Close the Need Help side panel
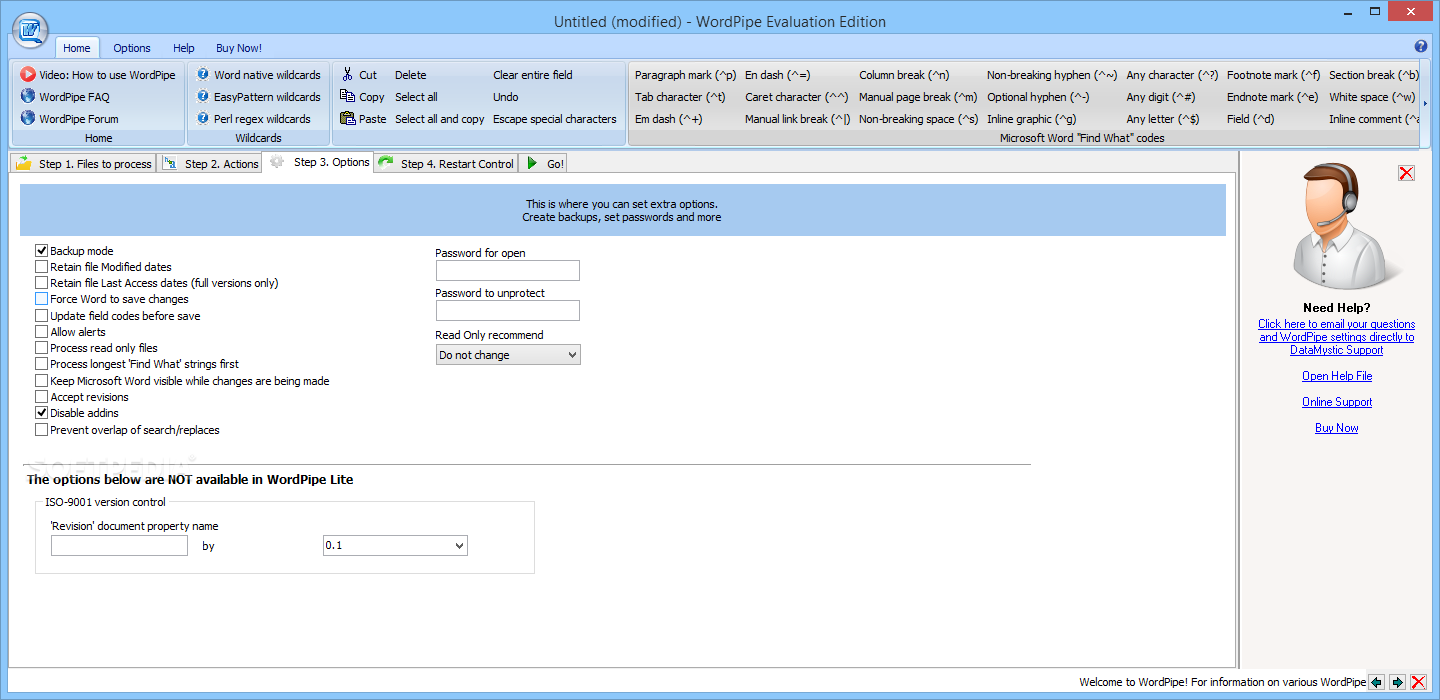The height and width of the screenshot is (700, 1440). 1406,174
